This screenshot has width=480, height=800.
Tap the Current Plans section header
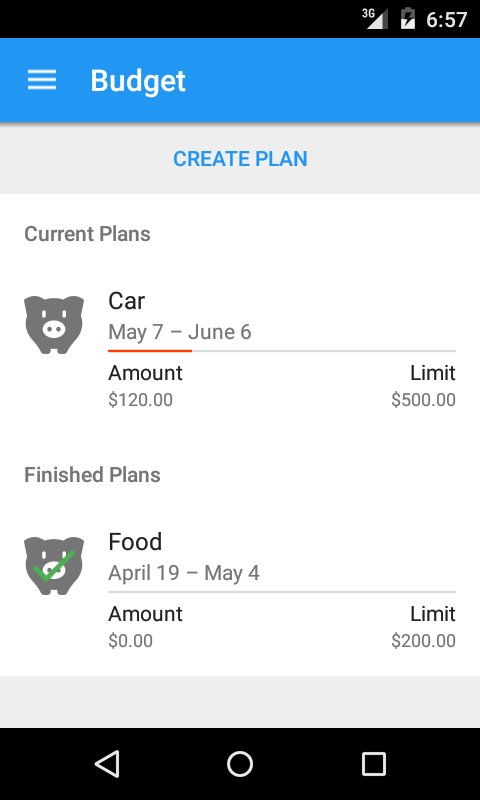87,234
